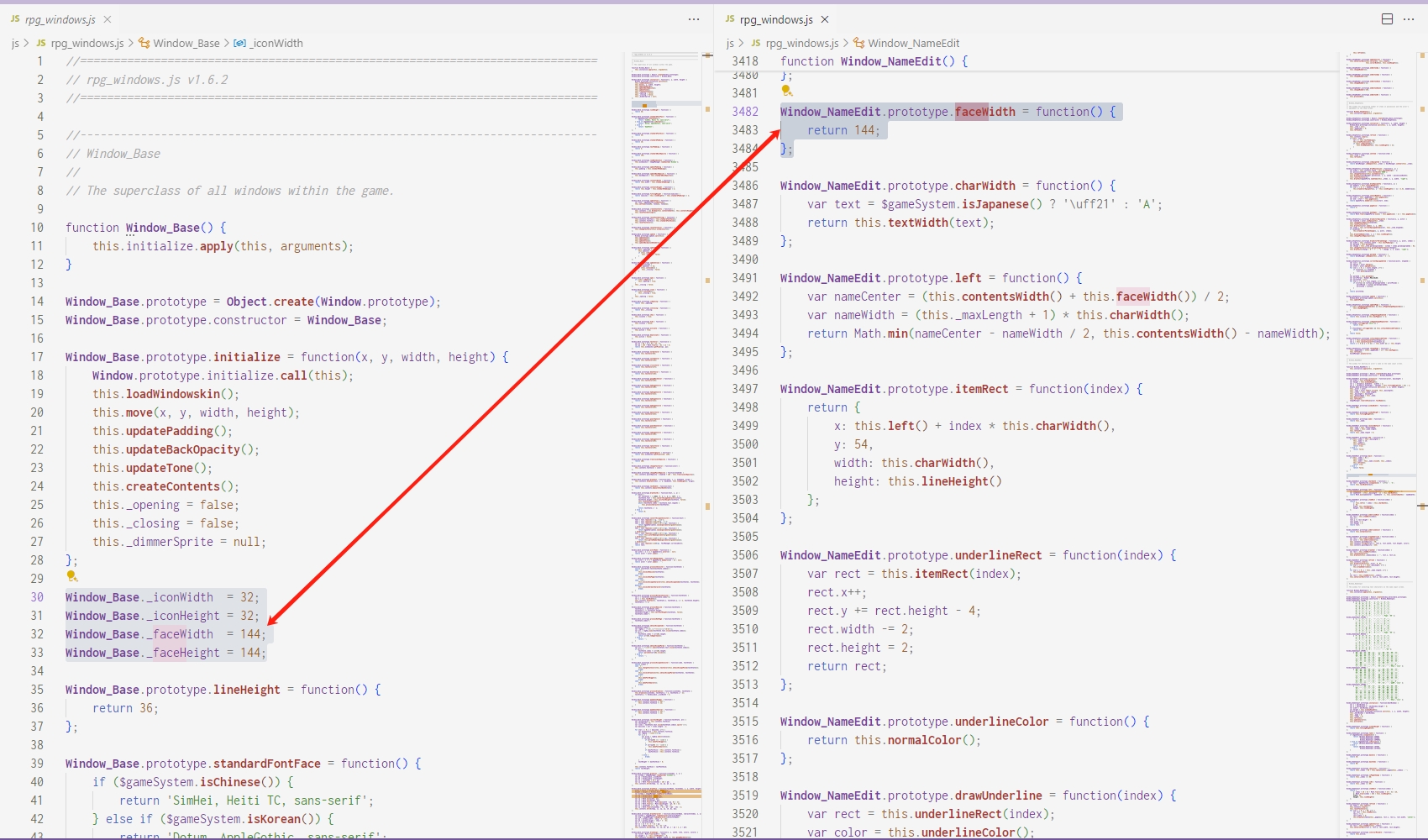Click line number 3482 in right editor
This screenshot has width=1428, height=840.
(x=745, y=112)
